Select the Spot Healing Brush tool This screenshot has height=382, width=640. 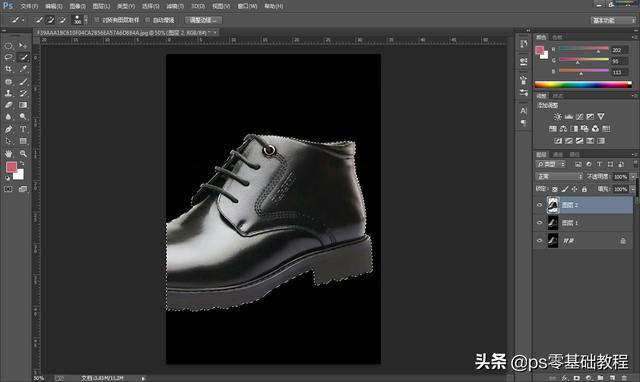pos(8,82)
